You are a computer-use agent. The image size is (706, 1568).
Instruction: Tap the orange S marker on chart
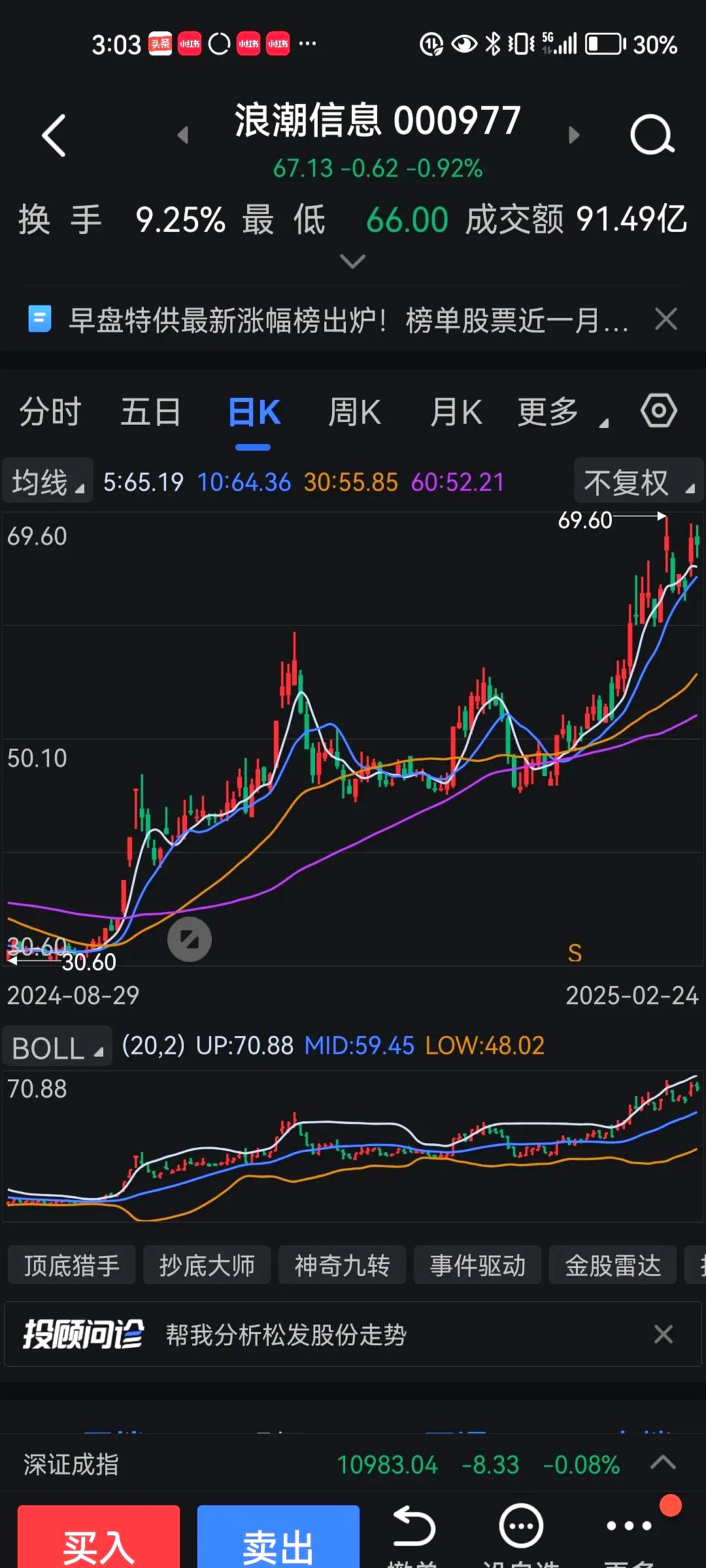[575, 953]
